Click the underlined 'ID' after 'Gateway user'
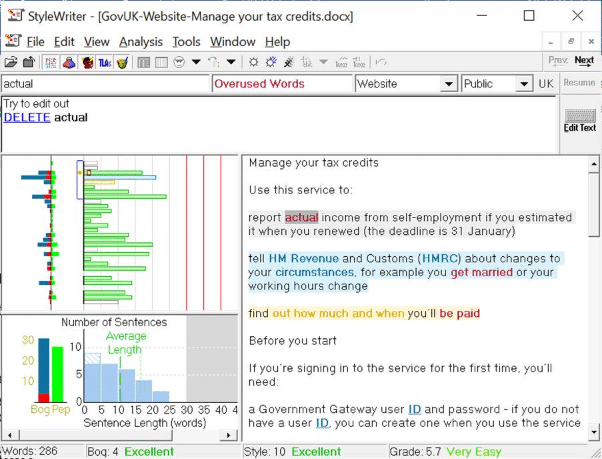This screenshot has height=459, width=602. tap(414, 409)
